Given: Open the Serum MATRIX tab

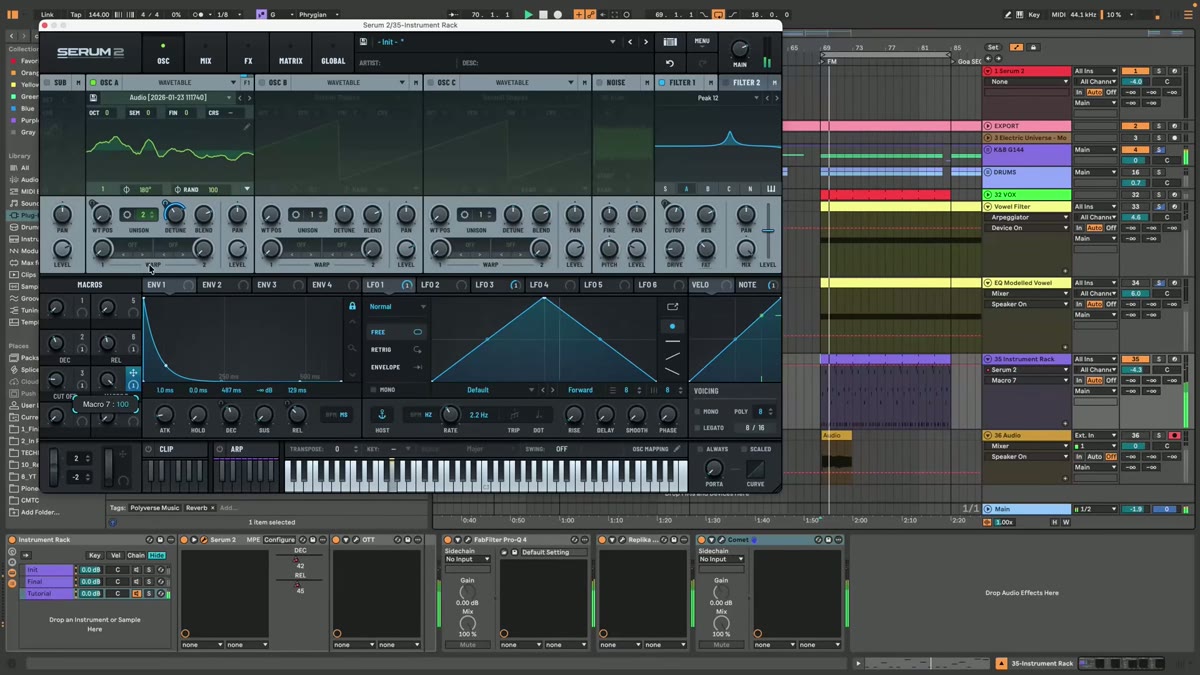Looking at the screenshot, I should pyautogui.click(x=291, y=52).
